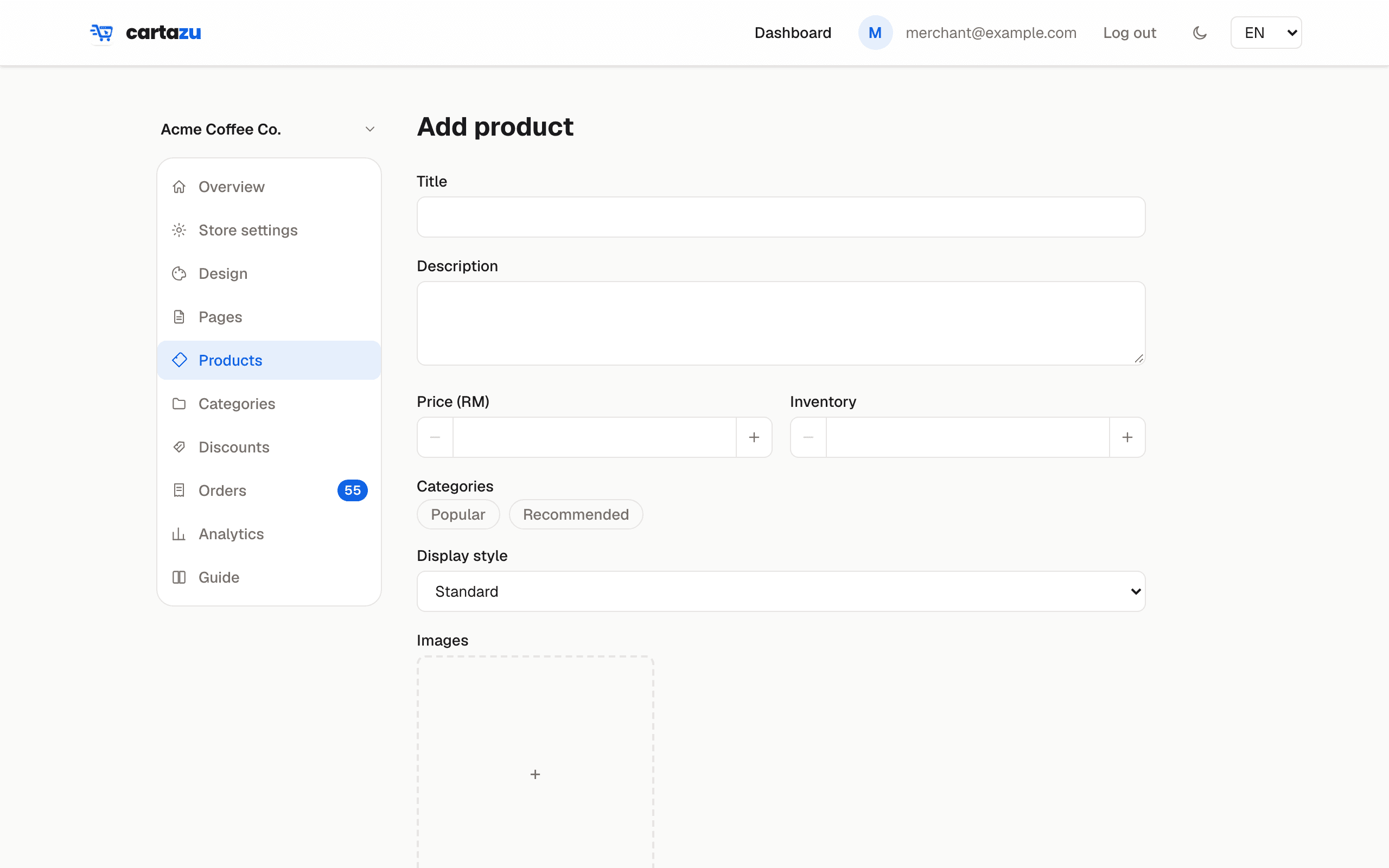Click the cartazu shopping cart logo icon
Screen dimensions: 1389x868
click(x=101, y=33)
